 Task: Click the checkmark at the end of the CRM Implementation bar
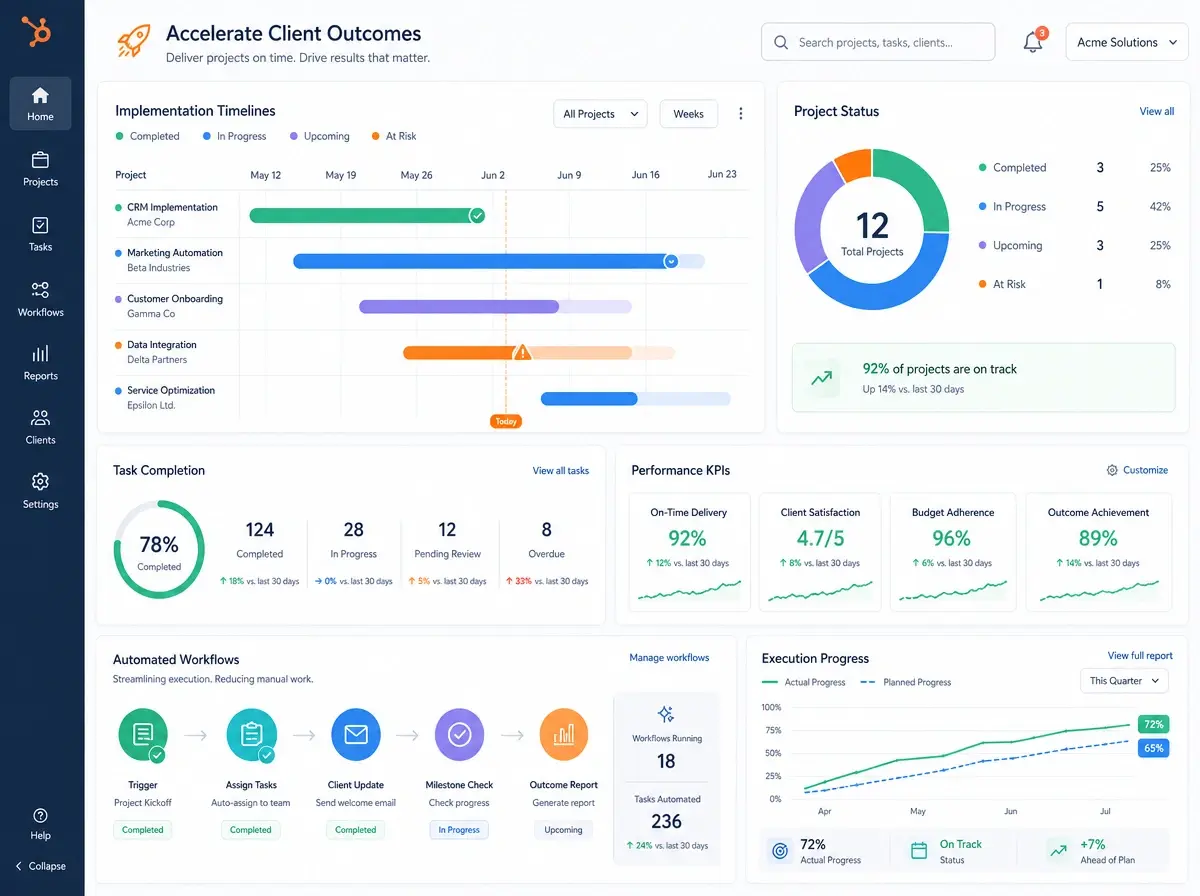477,215
